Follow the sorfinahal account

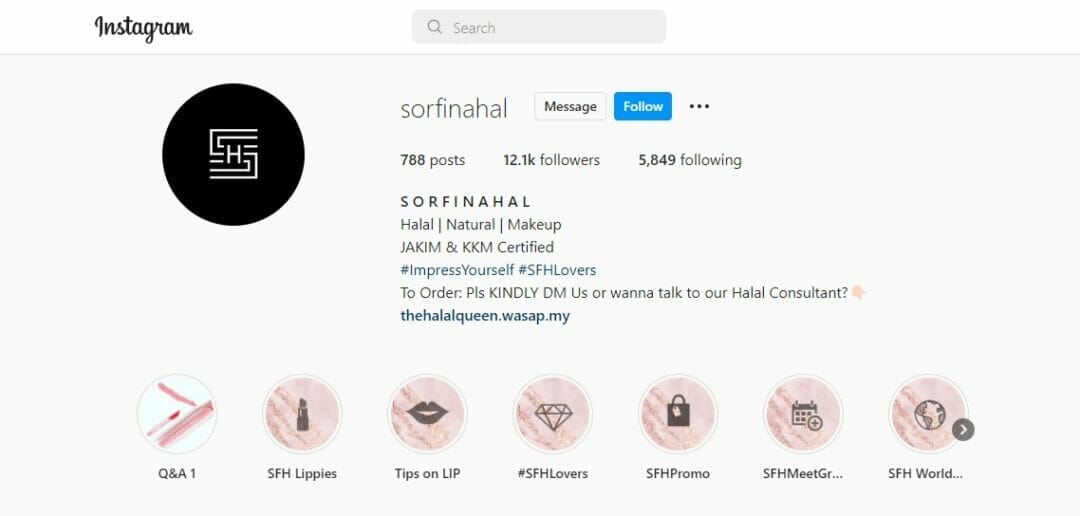click(x=643, y=106)
